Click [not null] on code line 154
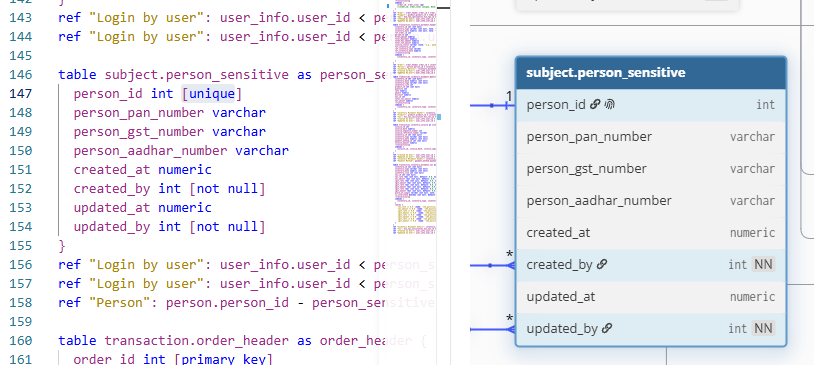The height and width of the screenshot is (365, 814). [x=227, y=227]
